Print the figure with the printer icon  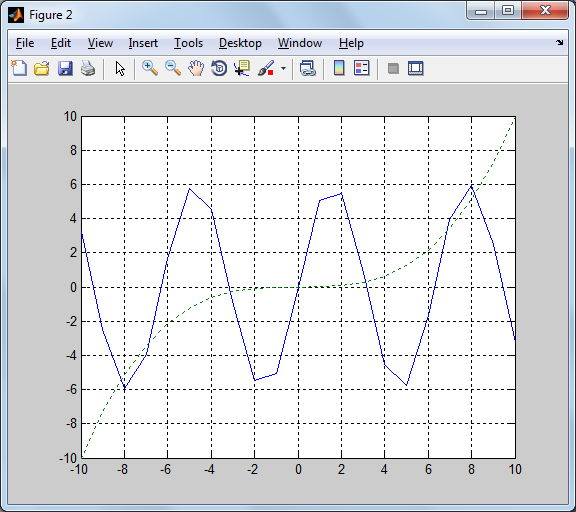click(x=88, y=69)
